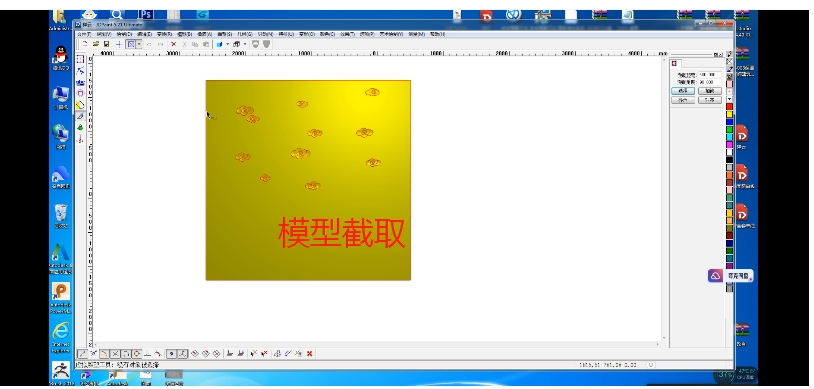Click the upper-right button in right panel
The width and height of the screenshot is (814, 389).
coord(710,91)
